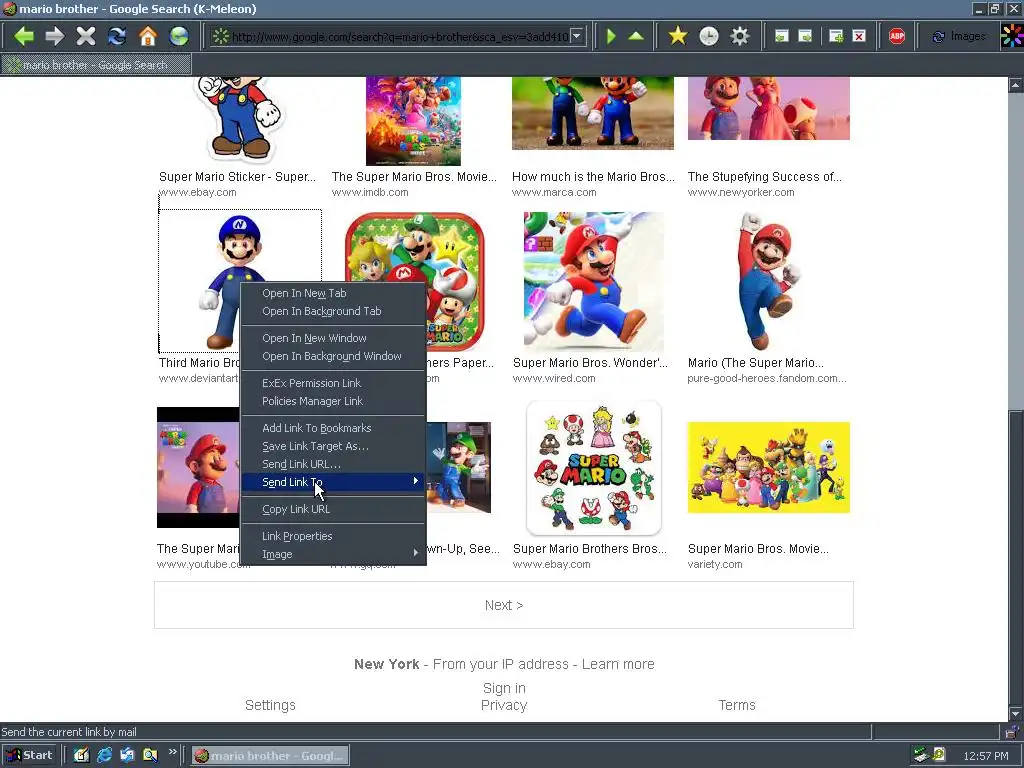Reload the page with the refresh icon
Screen dimensions: 1024x768
[117, 36]
